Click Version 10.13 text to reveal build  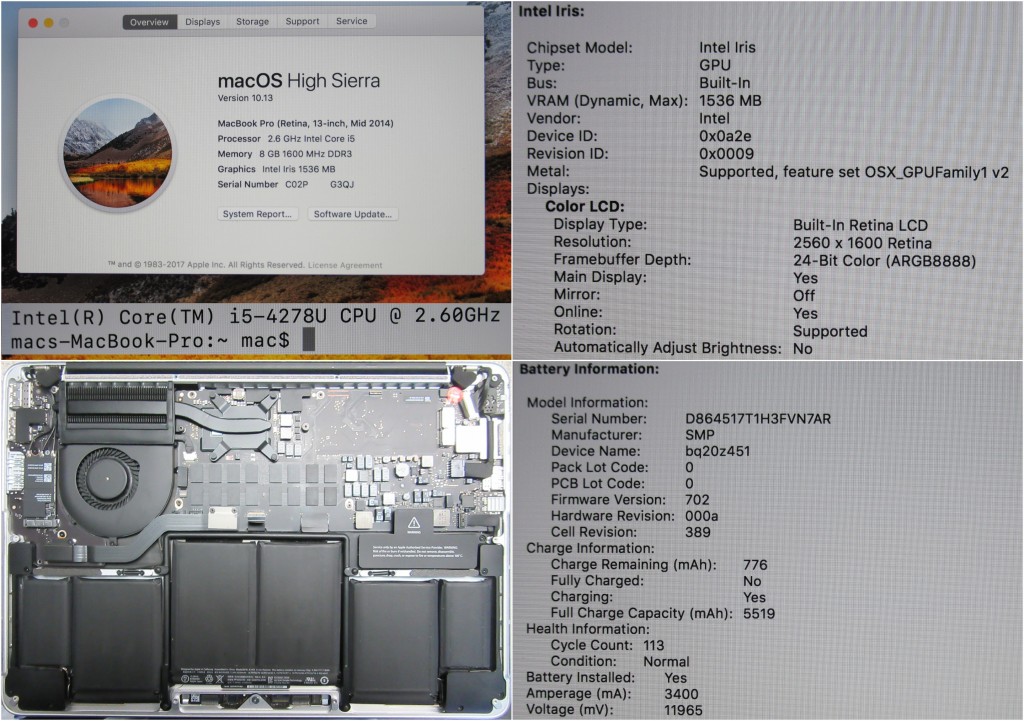(x=246, y=99)
